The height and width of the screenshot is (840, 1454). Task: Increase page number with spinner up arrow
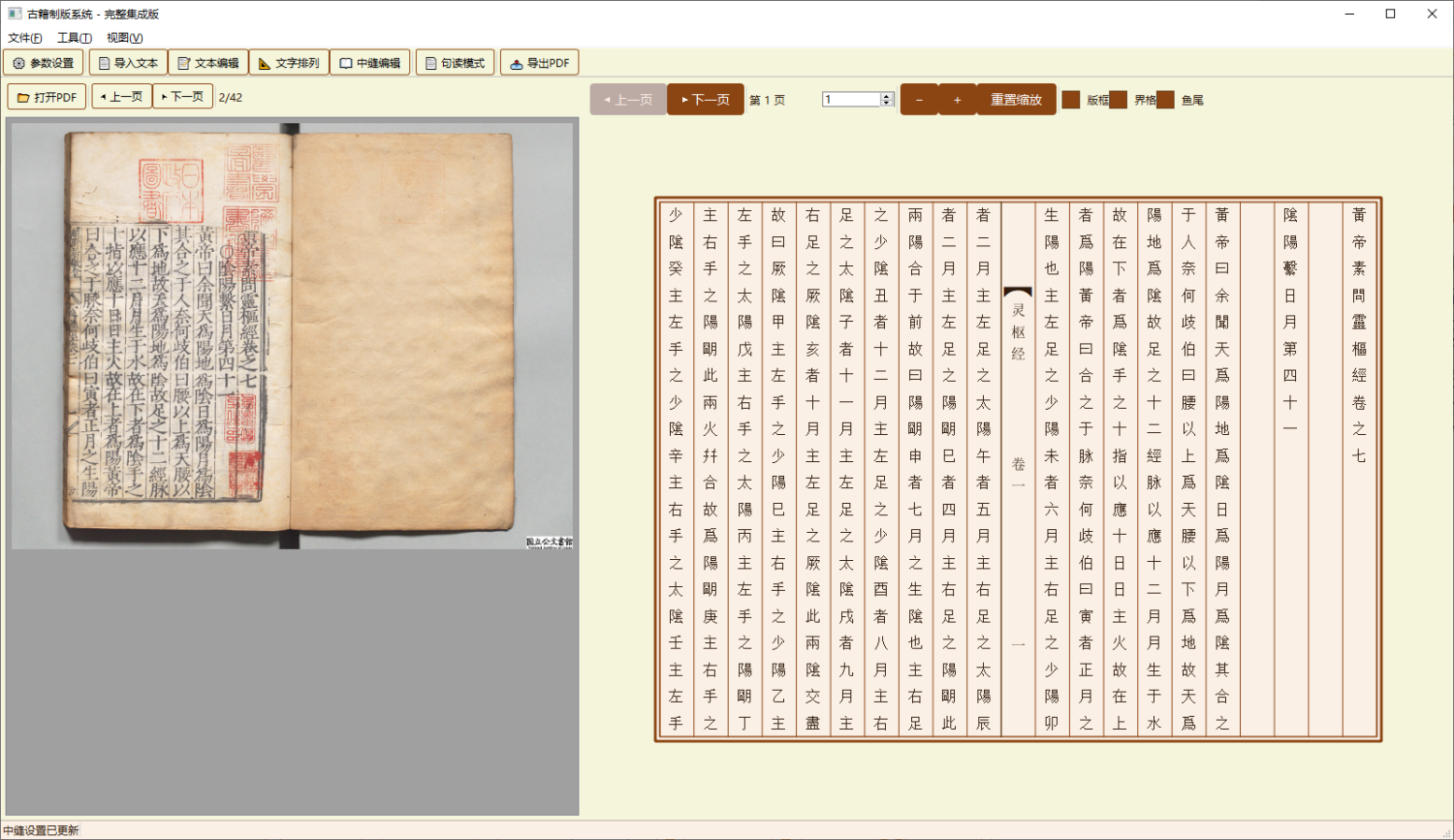coord(886,94)
